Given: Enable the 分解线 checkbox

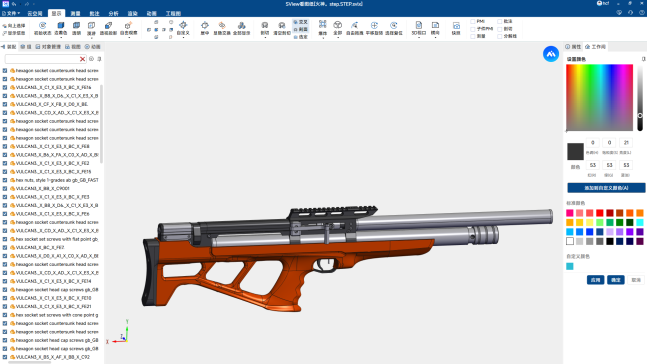Looking at the screenshot, I should [500, 36].
